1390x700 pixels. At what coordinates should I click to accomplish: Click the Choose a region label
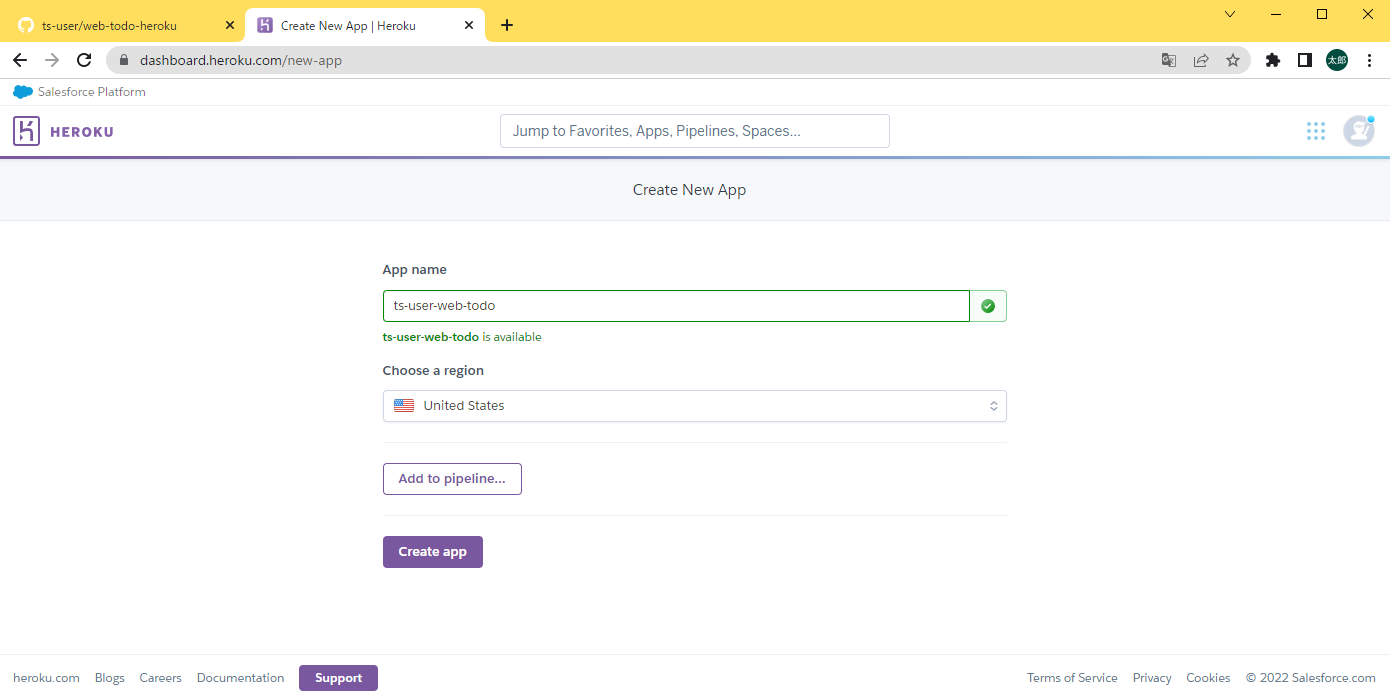433,371
